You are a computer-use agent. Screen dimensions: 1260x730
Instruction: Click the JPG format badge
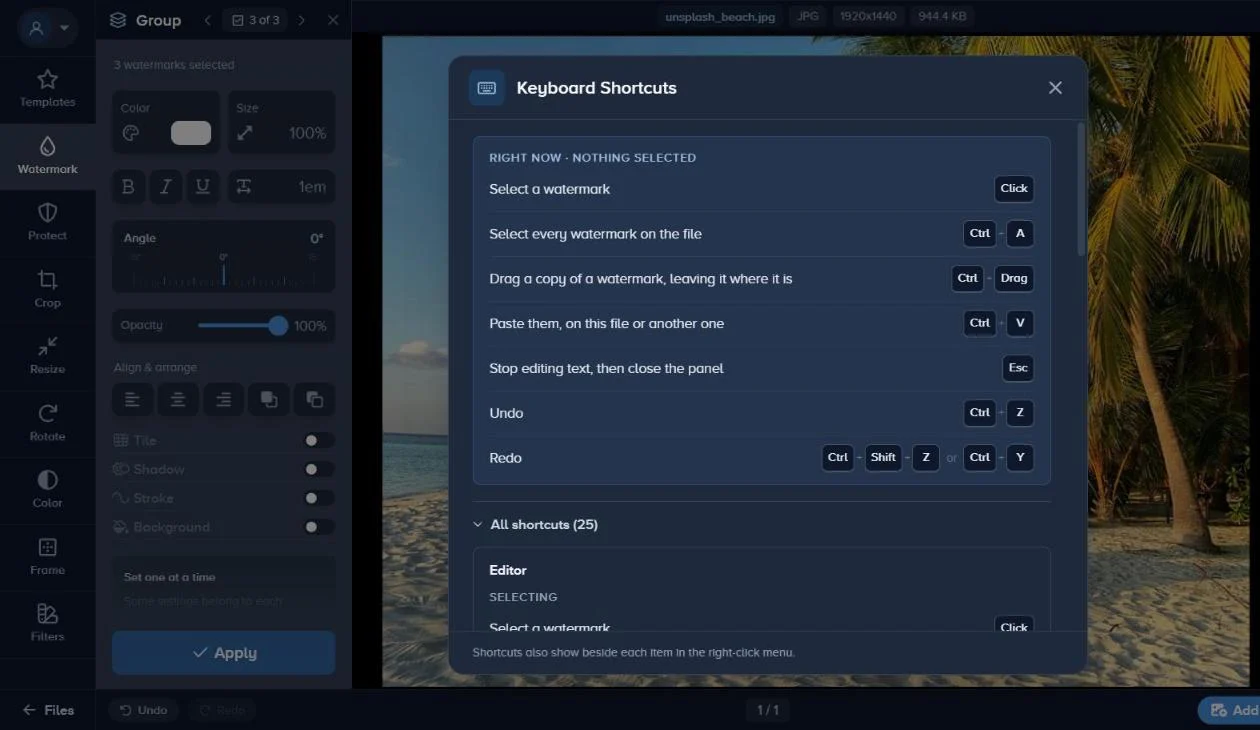[808, 17]
